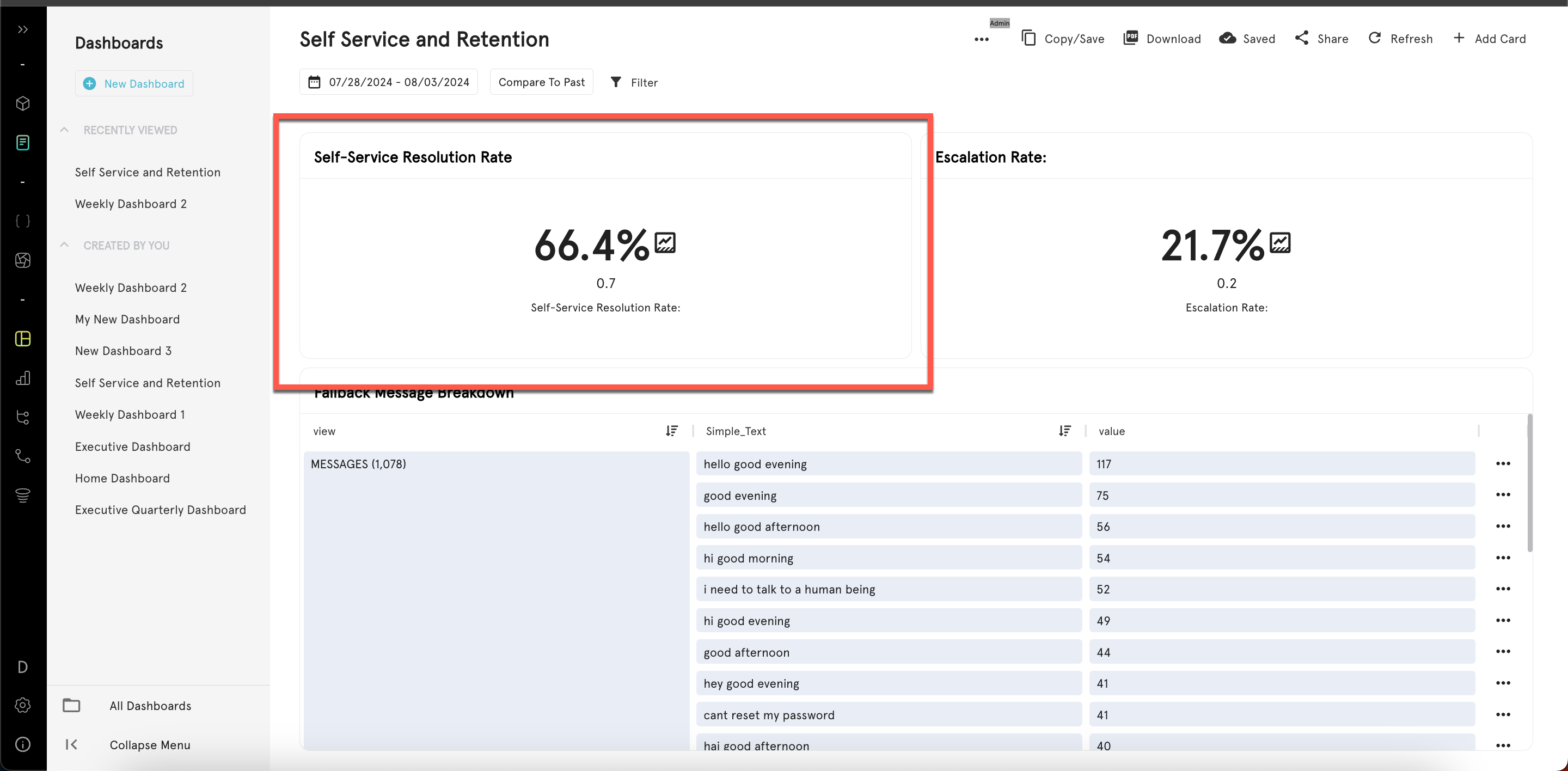
Task: Open row menu for hello good afternoon
Action: pyautogui.click(x=1503, y=527)
